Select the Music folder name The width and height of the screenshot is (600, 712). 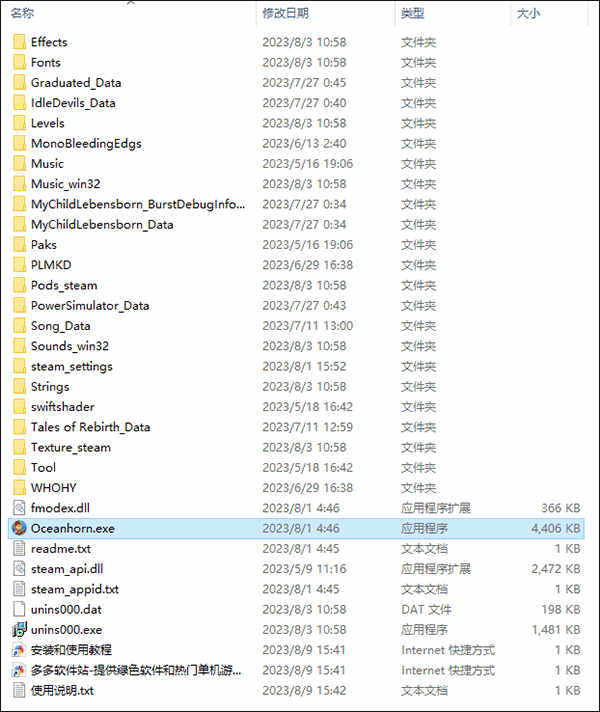47,163
